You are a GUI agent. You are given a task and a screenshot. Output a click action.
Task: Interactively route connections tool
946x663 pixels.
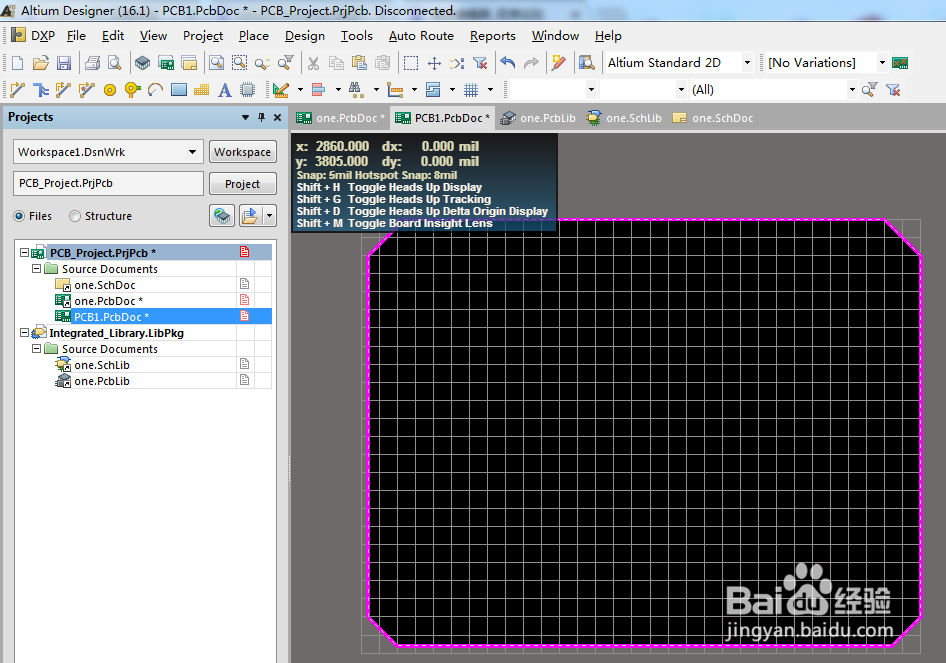(x=17, y=90)
